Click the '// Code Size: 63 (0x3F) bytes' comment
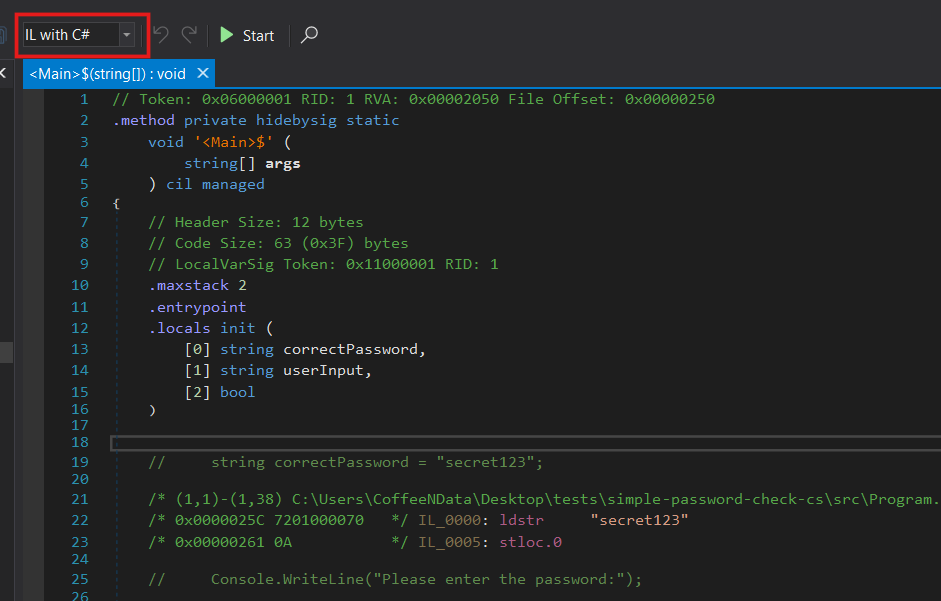The height and width of the screenshot is (601, 941). pos(278,243)
